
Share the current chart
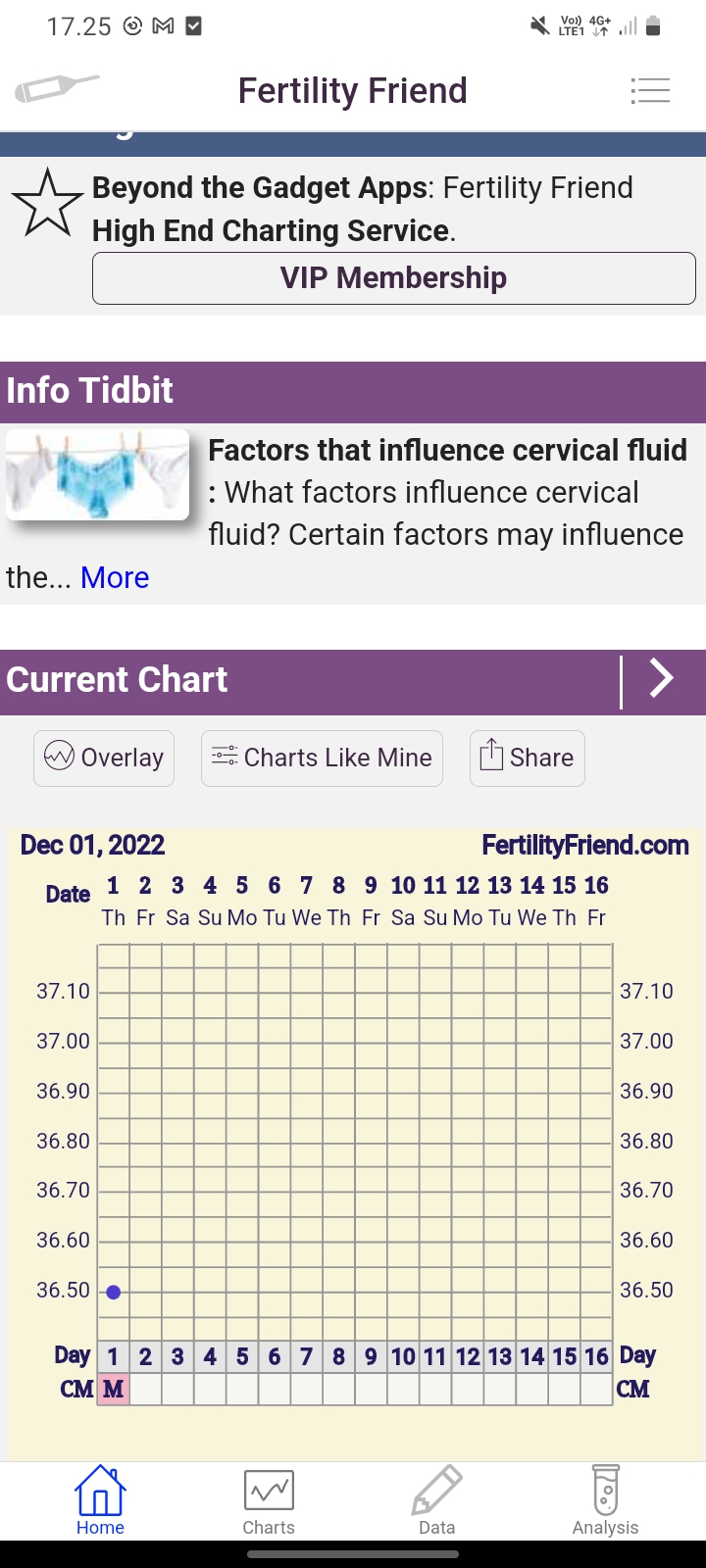[528, 758]
